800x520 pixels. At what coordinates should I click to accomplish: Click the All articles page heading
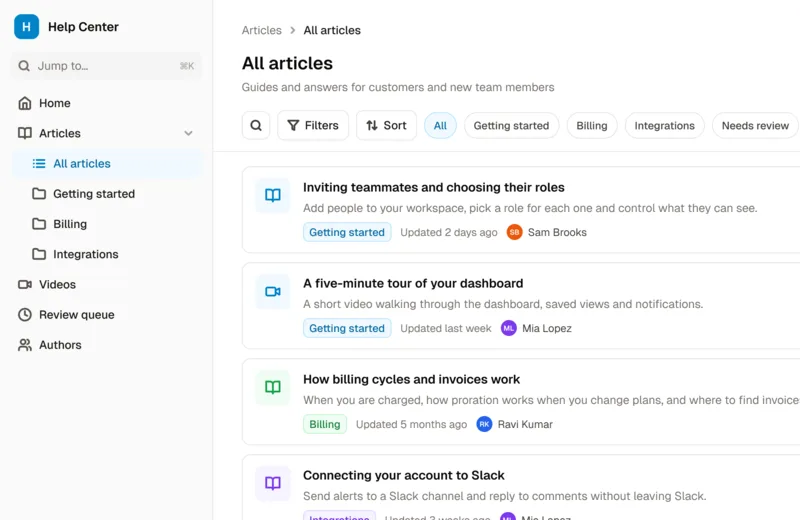(x=287, y=63)
